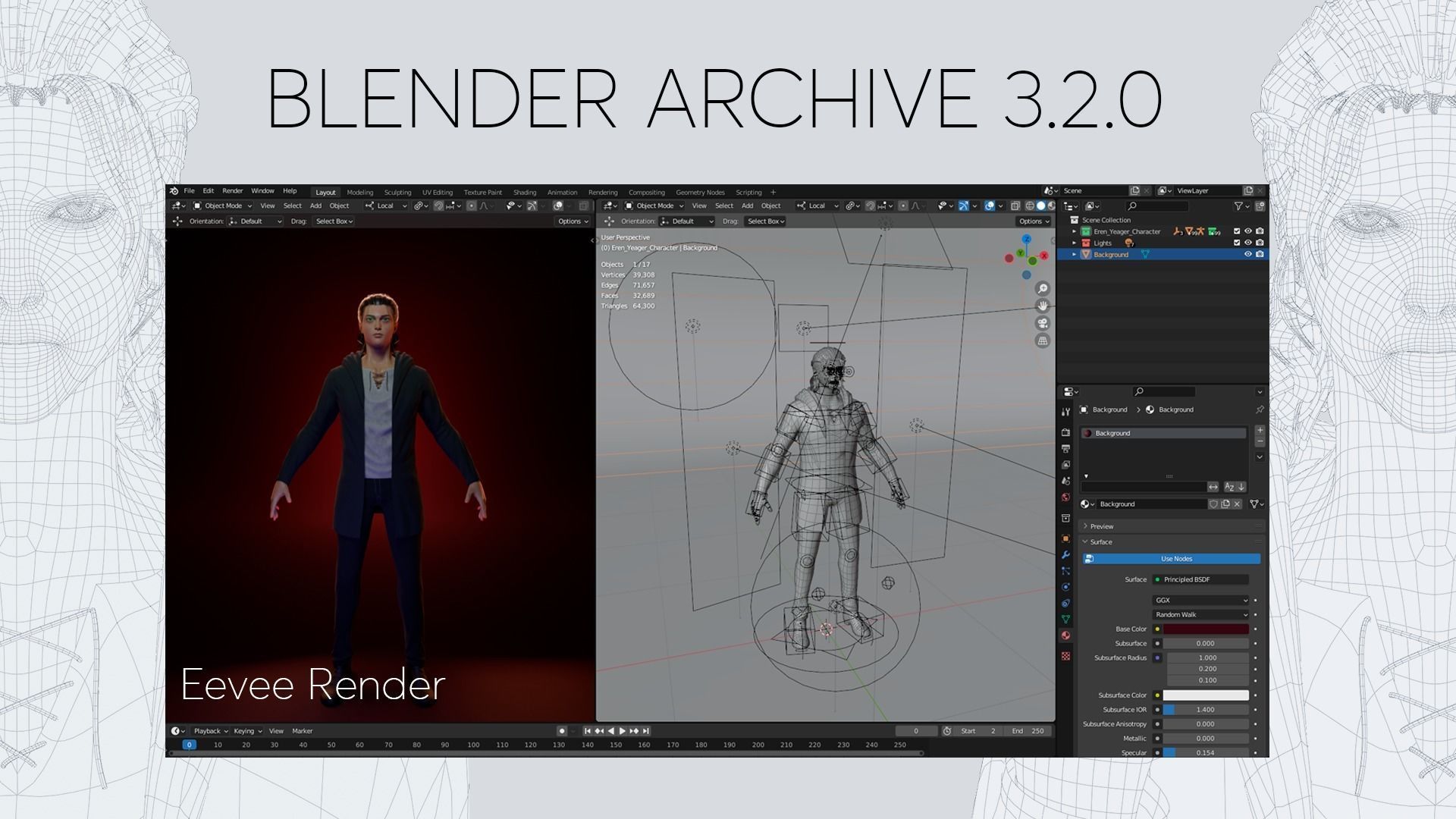Click Principled BSDF surface shader field
This screenshot has height=819, width=1456.
pyautogui.click(x=1200, y=579)
